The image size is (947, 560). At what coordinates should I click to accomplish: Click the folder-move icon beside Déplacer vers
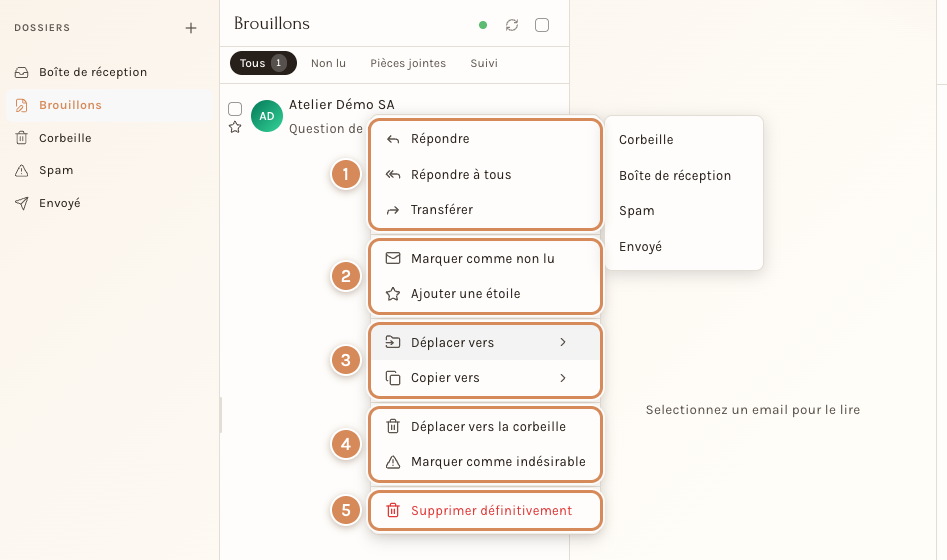(393, 343)
